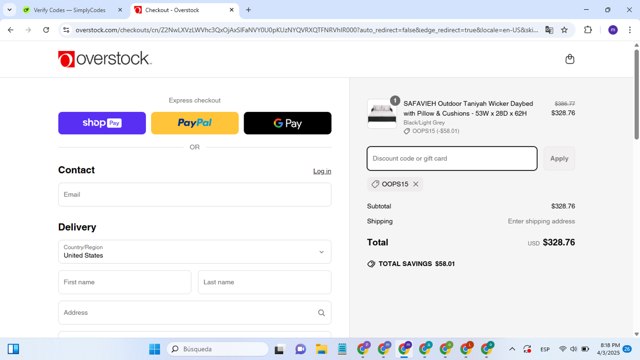Close the Verify Codes SimplyCodes tab
The height and width of the screenshot is (360, 640).
(120, 10)
